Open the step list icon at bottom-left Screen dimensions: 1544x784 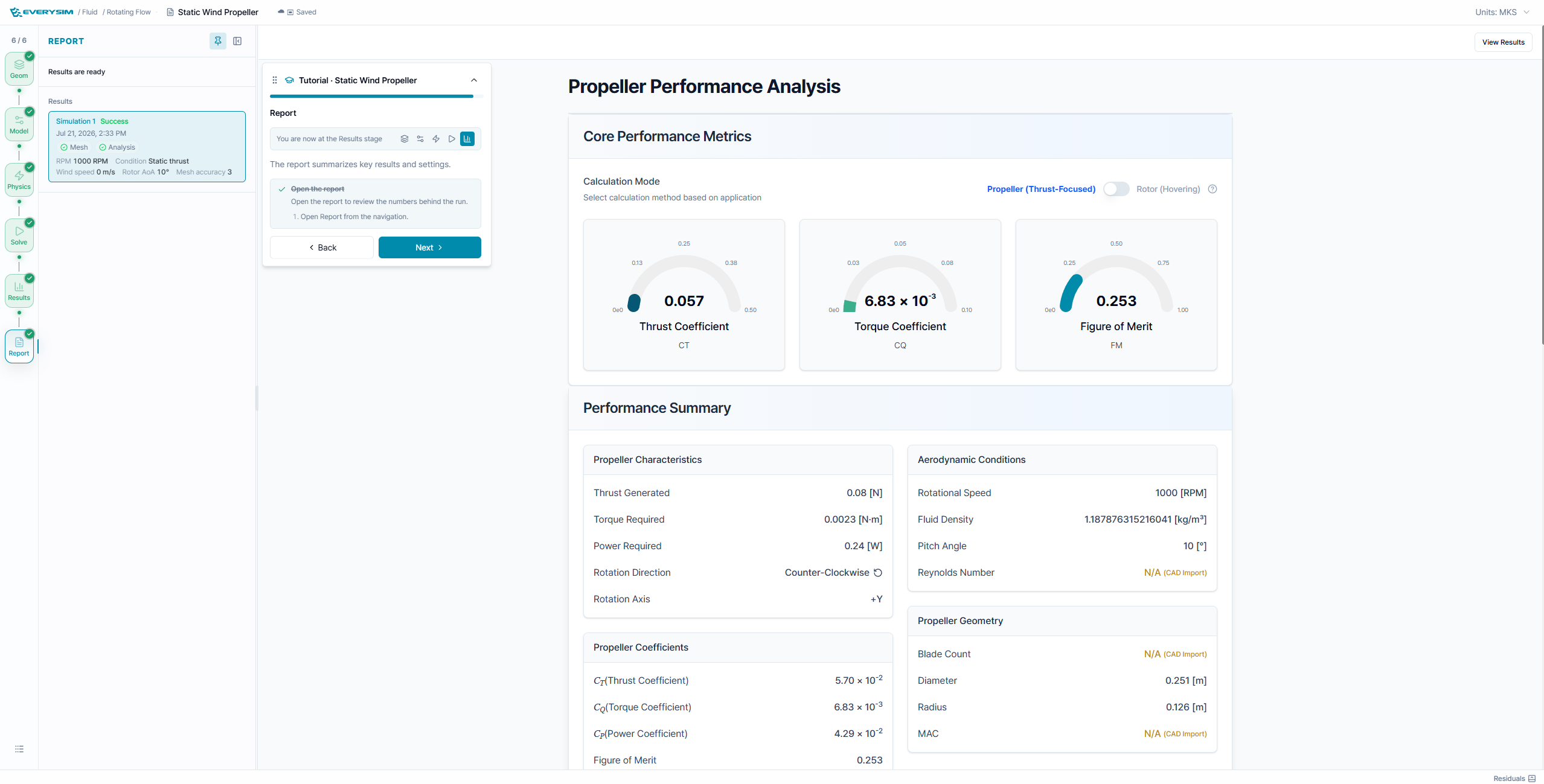(x=19, y=749)
